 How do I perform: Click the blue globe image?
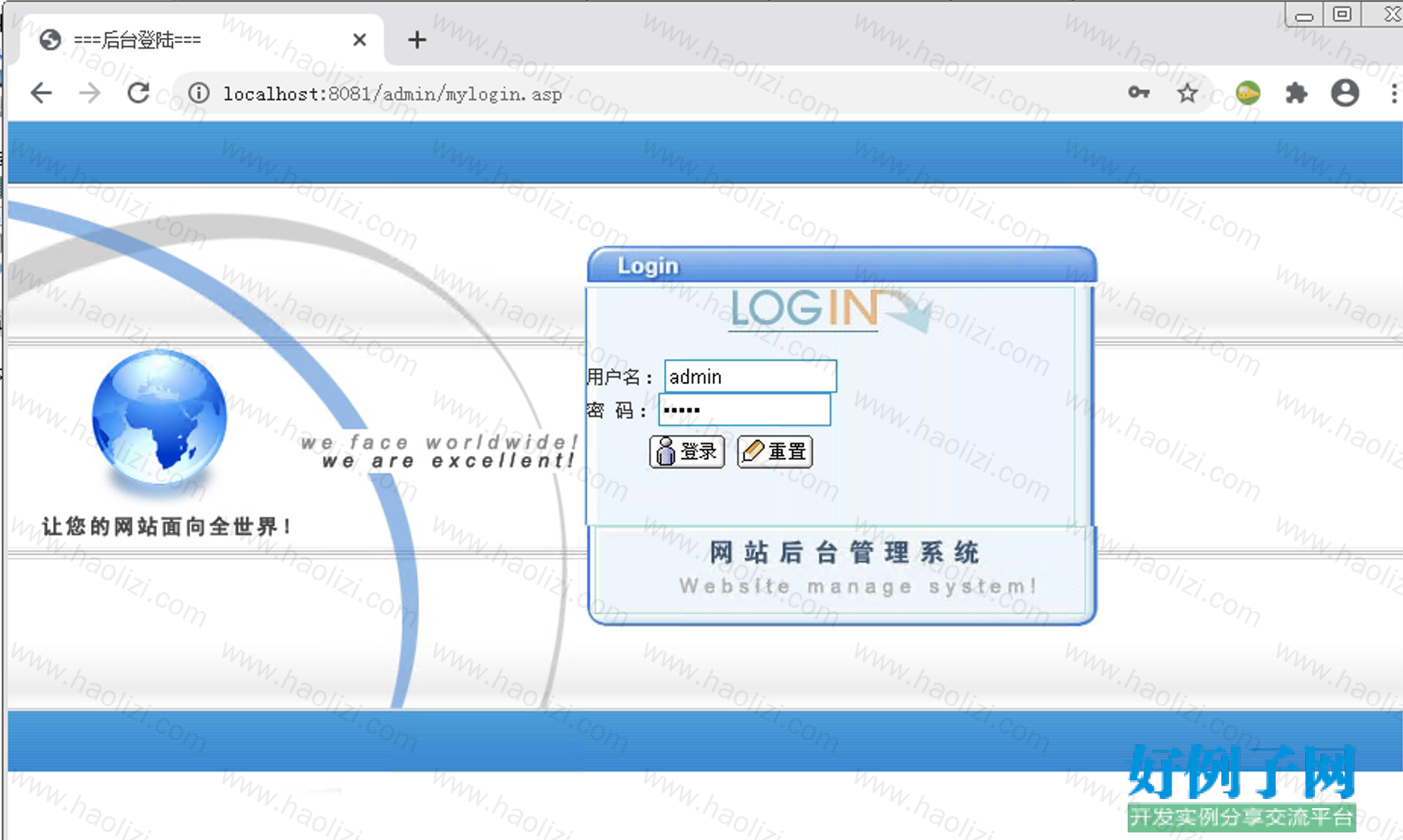coord(159,418)
